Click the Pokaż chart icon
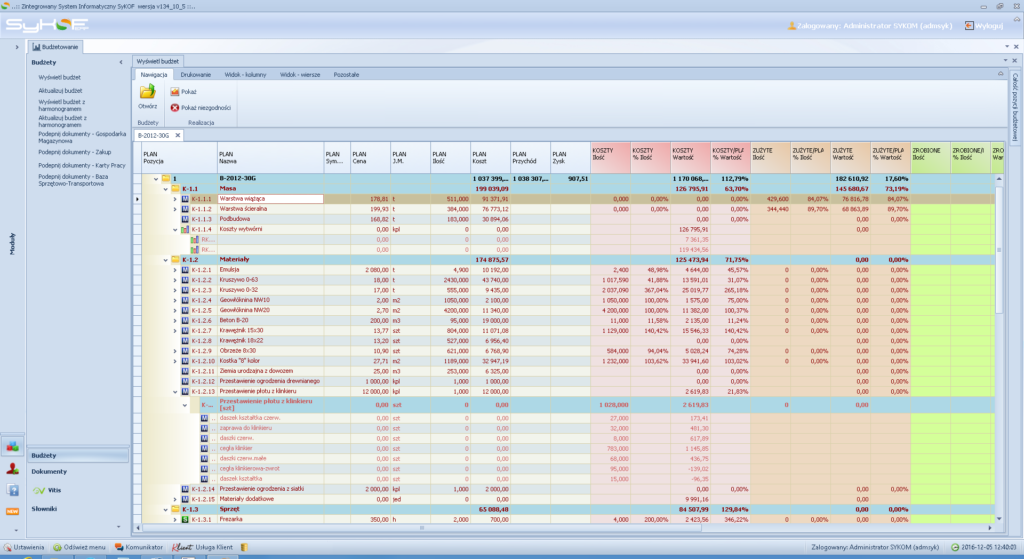The width and height of the screenshot is (1024, 559). 174,92
